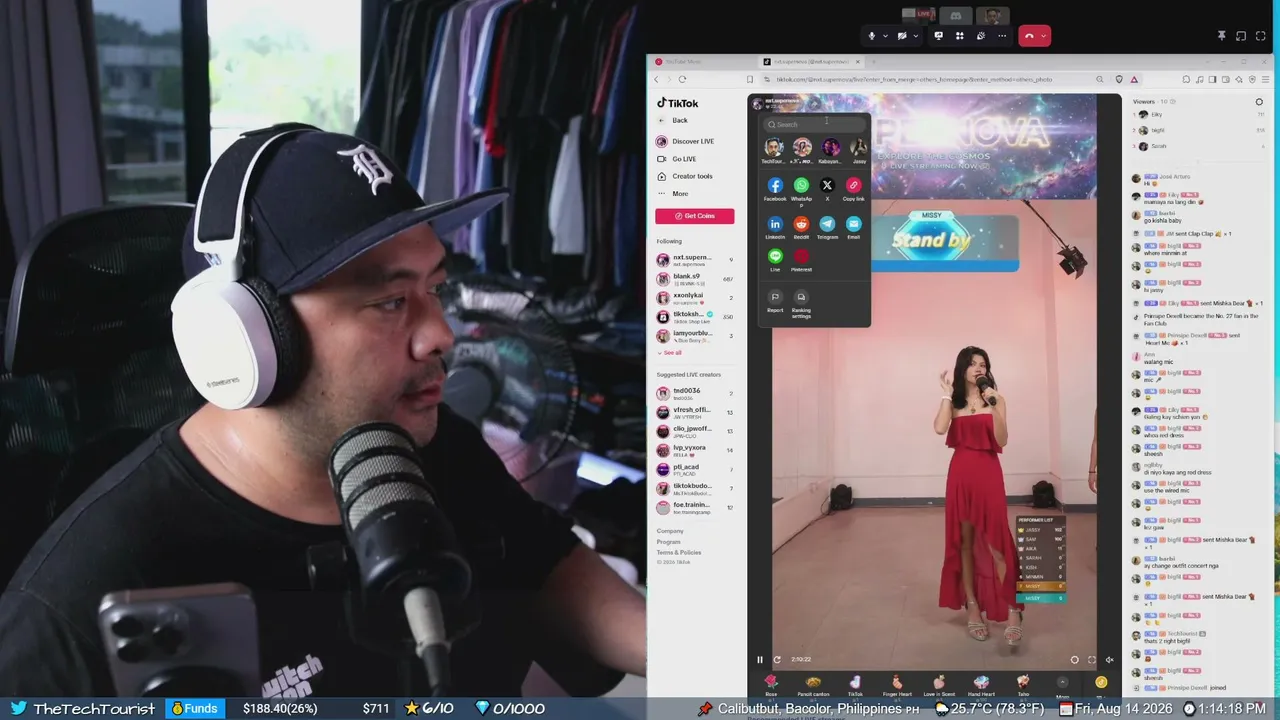The image size is (1280, 720).
Task: Open the Activities grid in call bar
Action: tap(959, 36)
